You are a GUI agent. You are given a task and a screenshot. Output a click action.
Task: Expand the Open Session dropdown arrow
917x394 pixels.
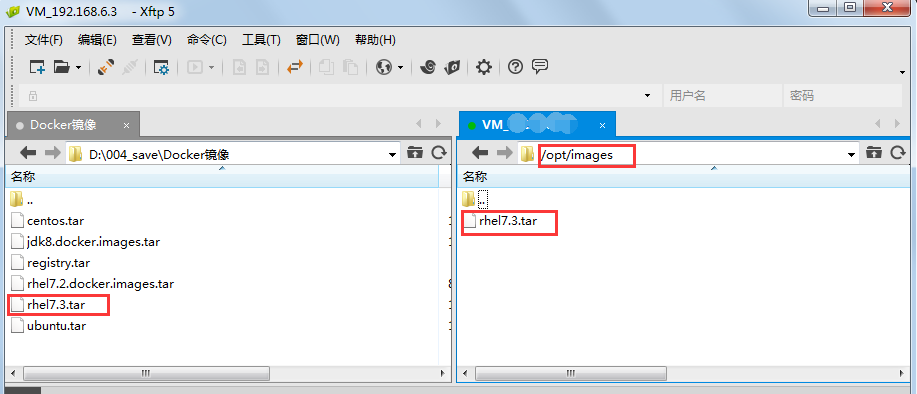[78, 68]
